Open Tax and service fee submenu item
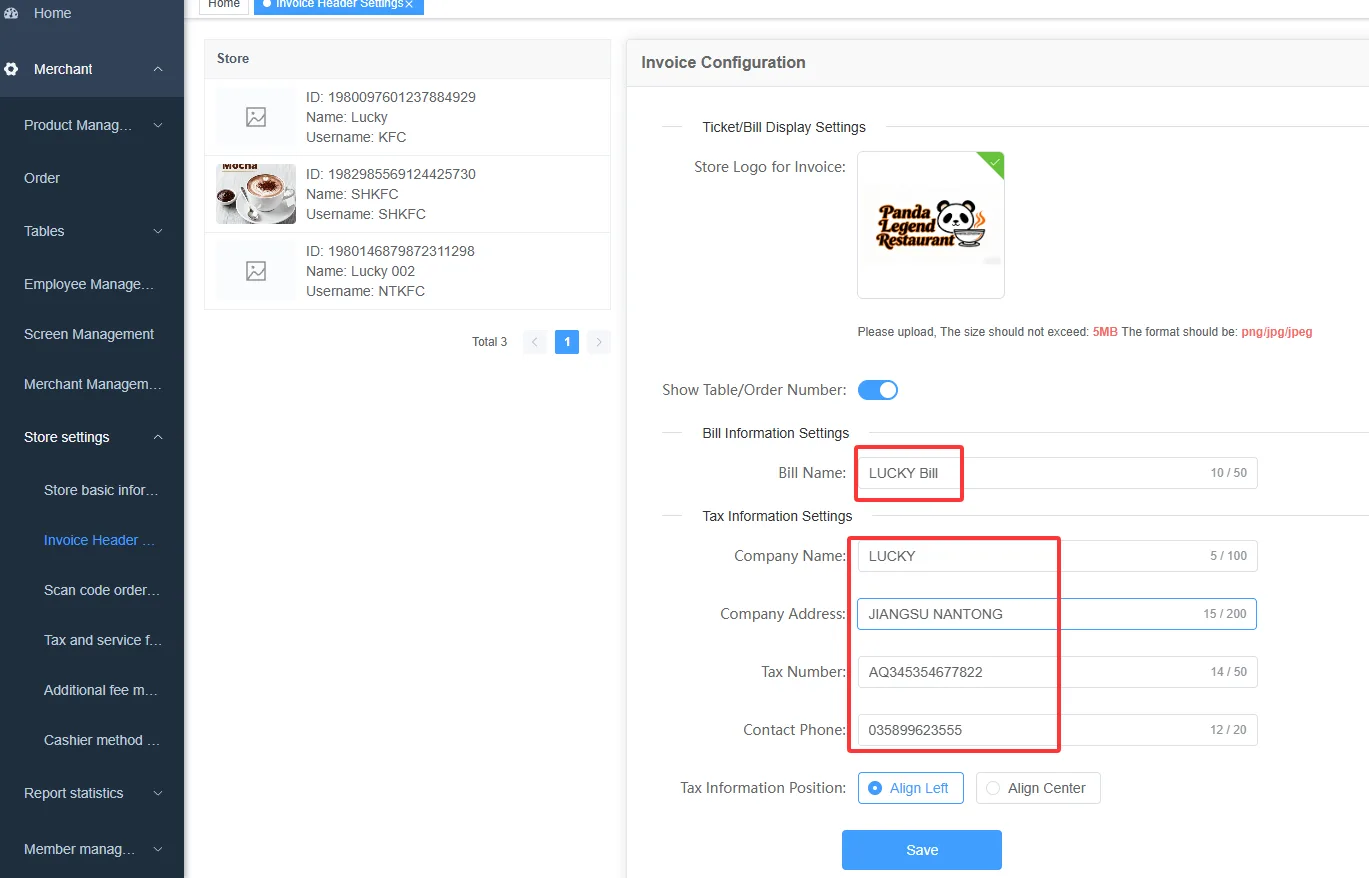Image resolution: width=1369 pixels, height=878 pixels. (92, 640)
